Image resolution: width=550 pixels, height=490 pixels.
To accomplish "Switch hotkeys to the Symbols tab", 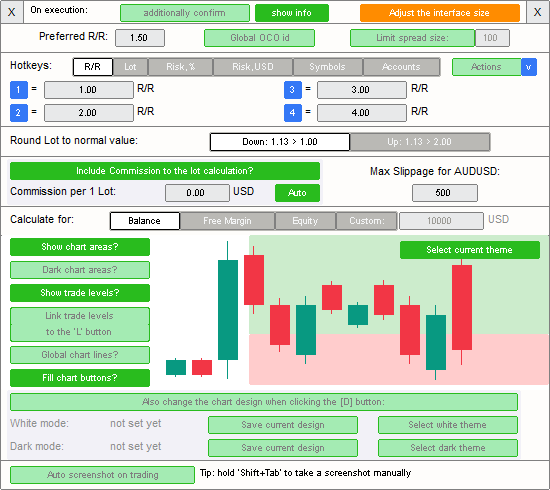I will (x=327, y=67).
